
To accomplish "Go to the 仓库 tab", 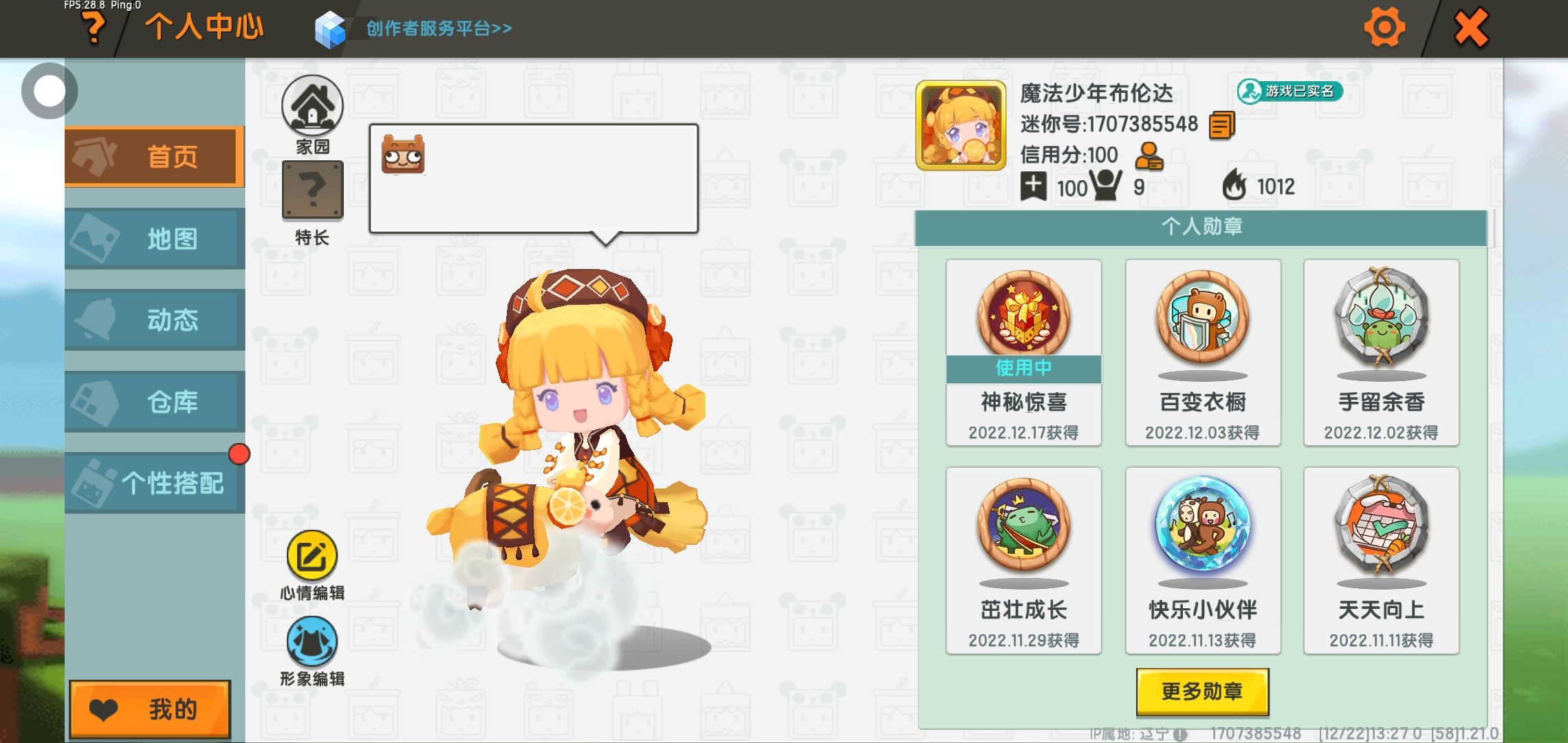I will (154, 402).
